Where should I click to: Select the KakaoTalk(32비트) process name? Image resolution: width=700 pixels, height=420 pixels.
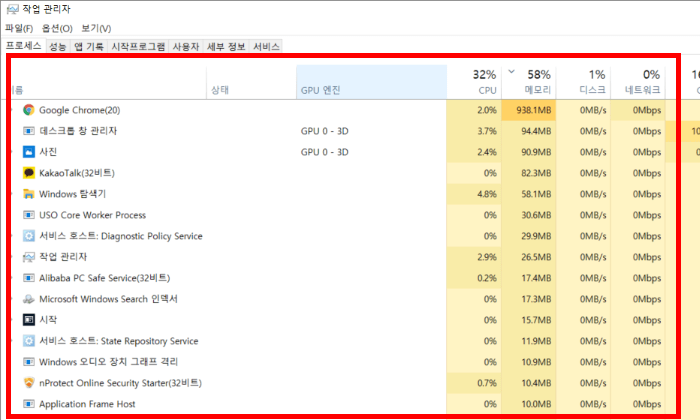click(x=77, y=173)
